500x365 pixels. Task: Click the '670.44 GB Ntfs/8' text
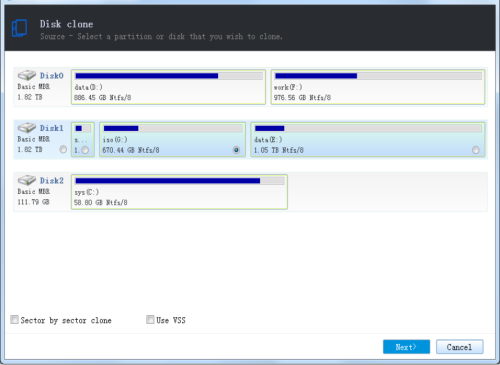pos(131,150)
